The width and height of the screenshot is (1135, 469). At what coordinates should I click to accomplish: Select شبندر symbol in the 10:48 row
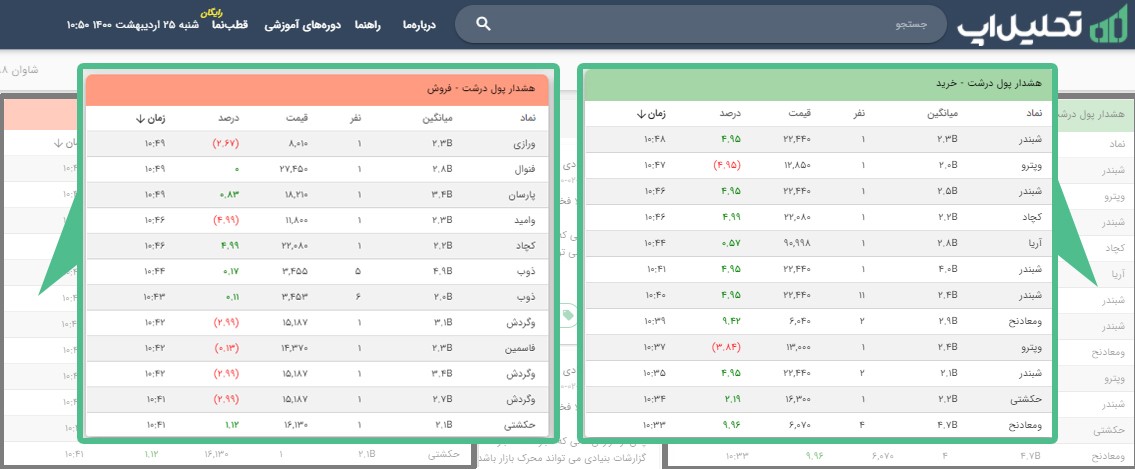point(1031,139)
